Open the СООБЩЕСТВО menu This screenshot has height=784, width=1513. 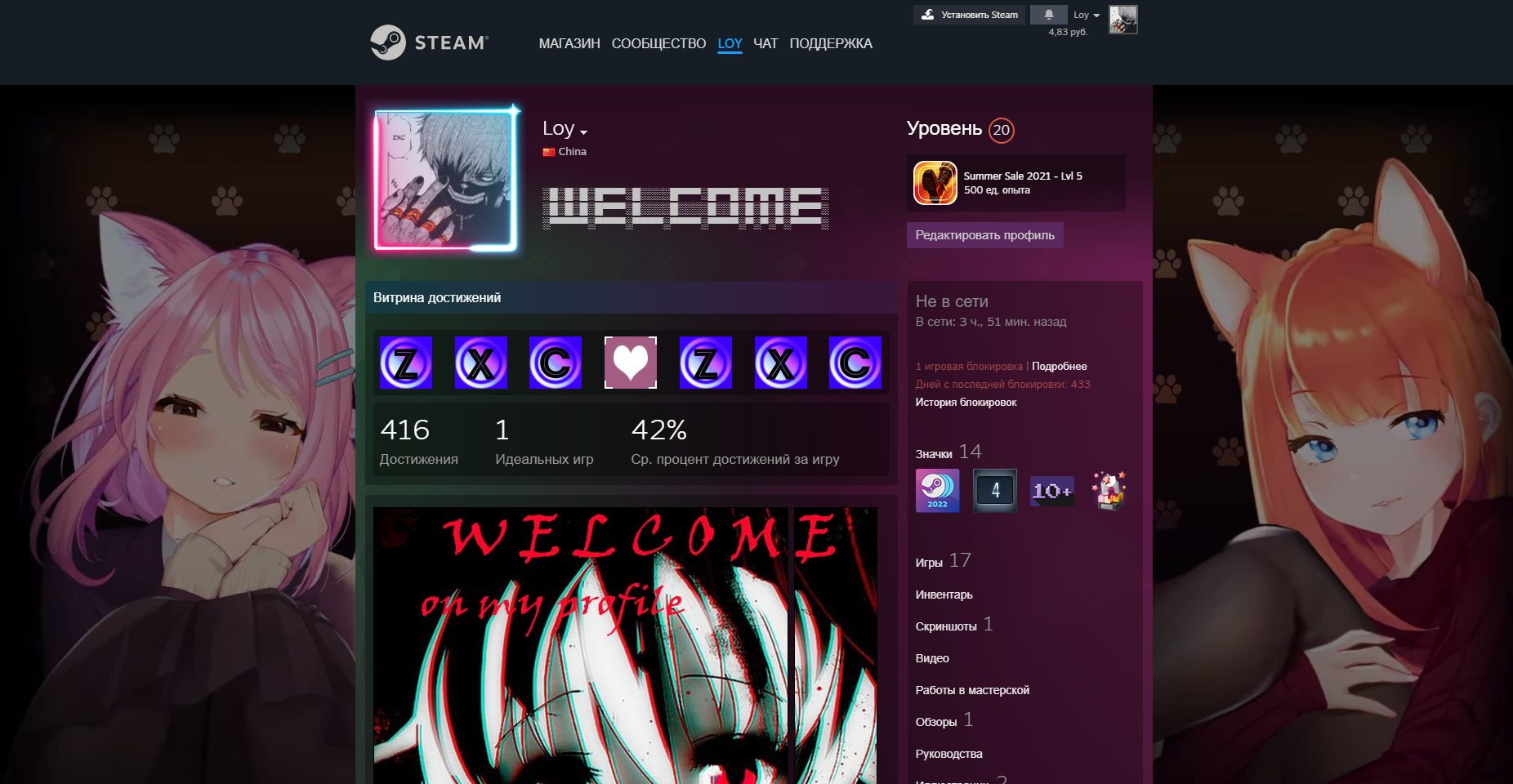point(658,43)
